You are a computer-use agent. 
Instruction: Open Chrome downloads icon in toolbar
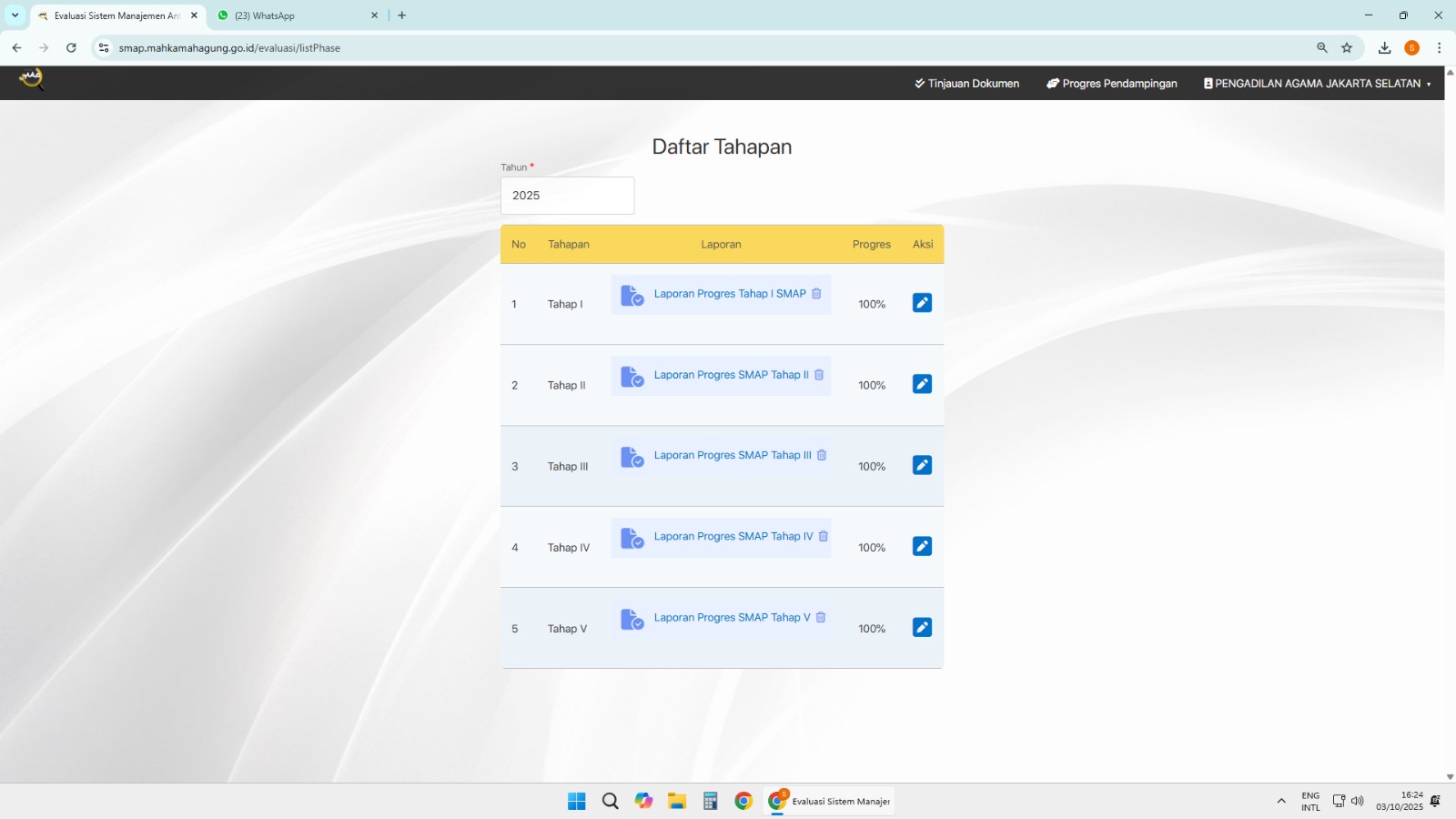[x=1384, y=48]
